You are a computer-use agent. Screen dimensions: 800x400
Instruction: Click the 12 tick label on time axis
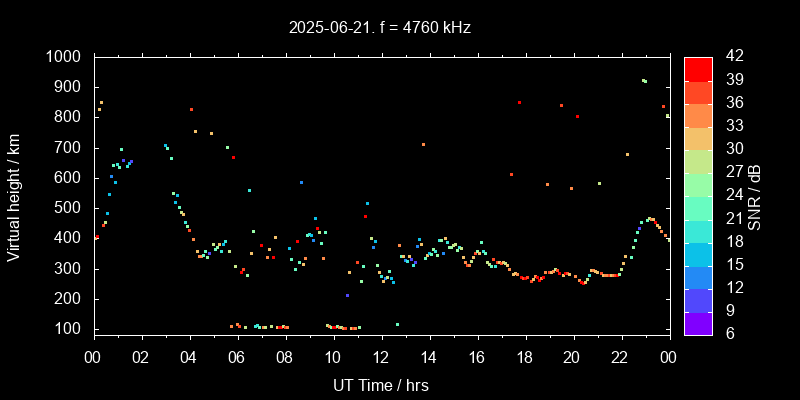381,356
